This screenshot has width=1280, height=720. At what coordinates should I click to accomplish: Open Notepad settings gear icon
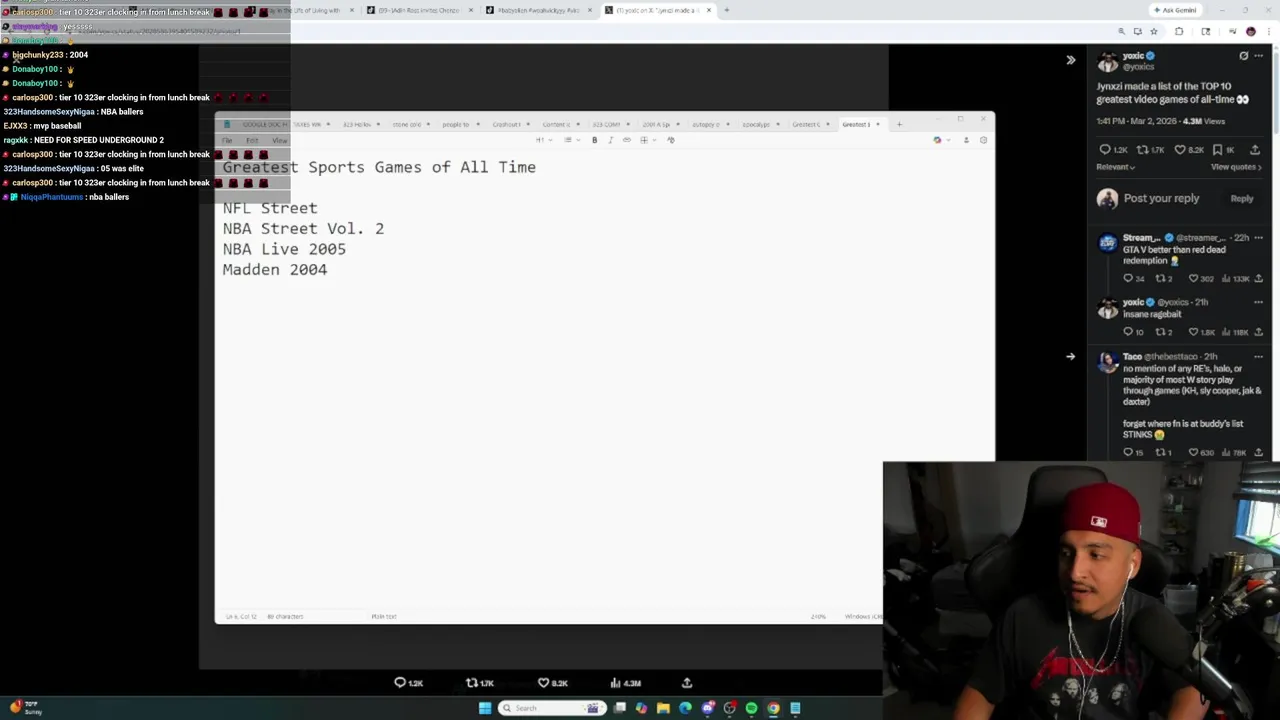[x=983, y=140]
